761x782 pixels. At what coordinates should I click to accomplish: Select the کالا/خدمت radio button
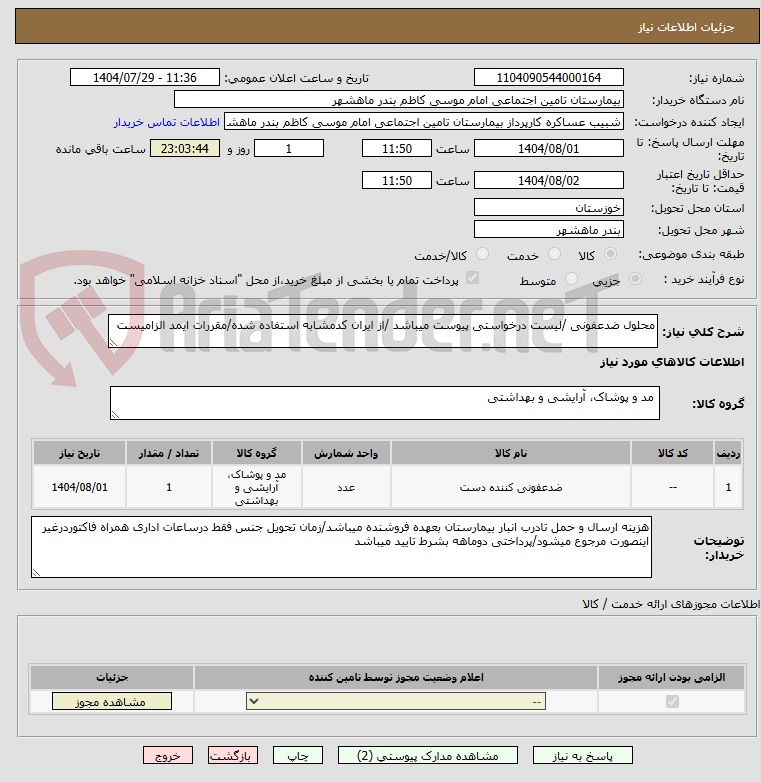click(482, 254)
